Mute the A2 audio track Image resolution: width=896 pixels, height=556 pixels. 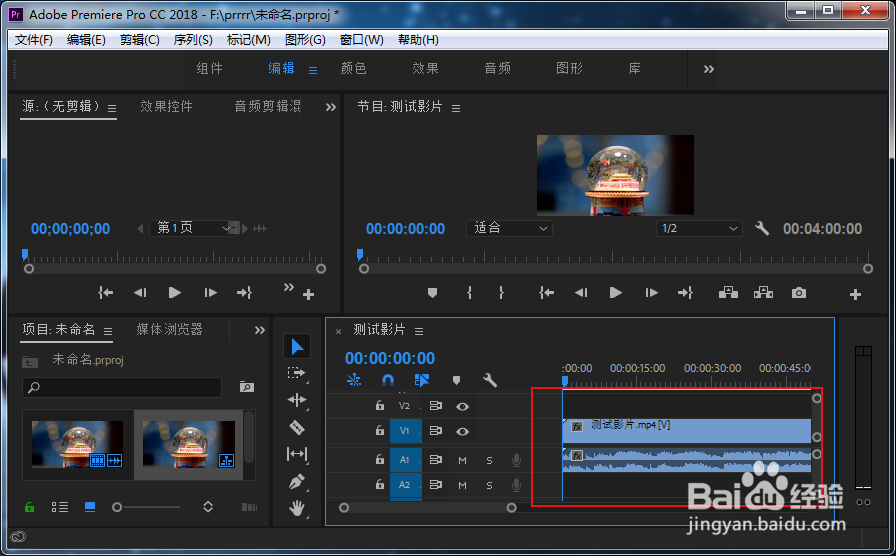click(462, 485)
